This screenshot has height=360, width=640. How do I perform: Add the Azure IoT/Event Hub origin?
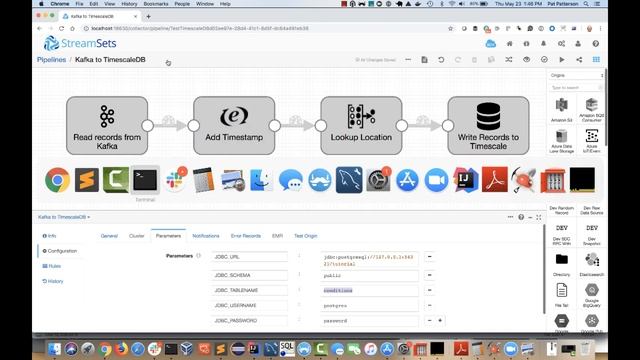click(591, 141)
